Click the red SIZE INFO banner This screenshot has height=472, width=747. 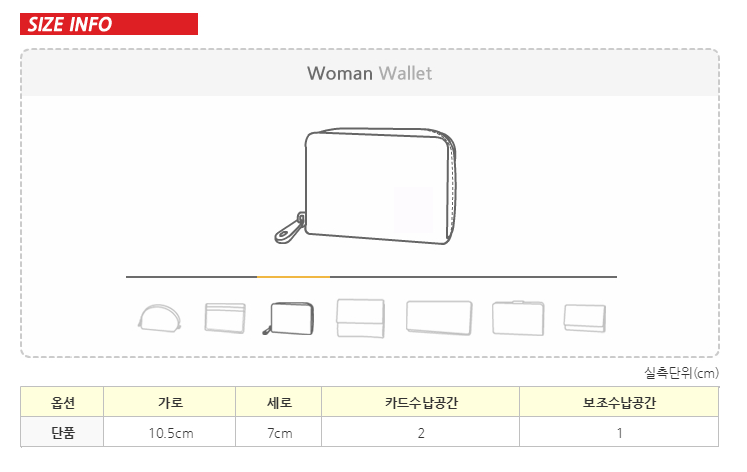[x=109, y=25]
